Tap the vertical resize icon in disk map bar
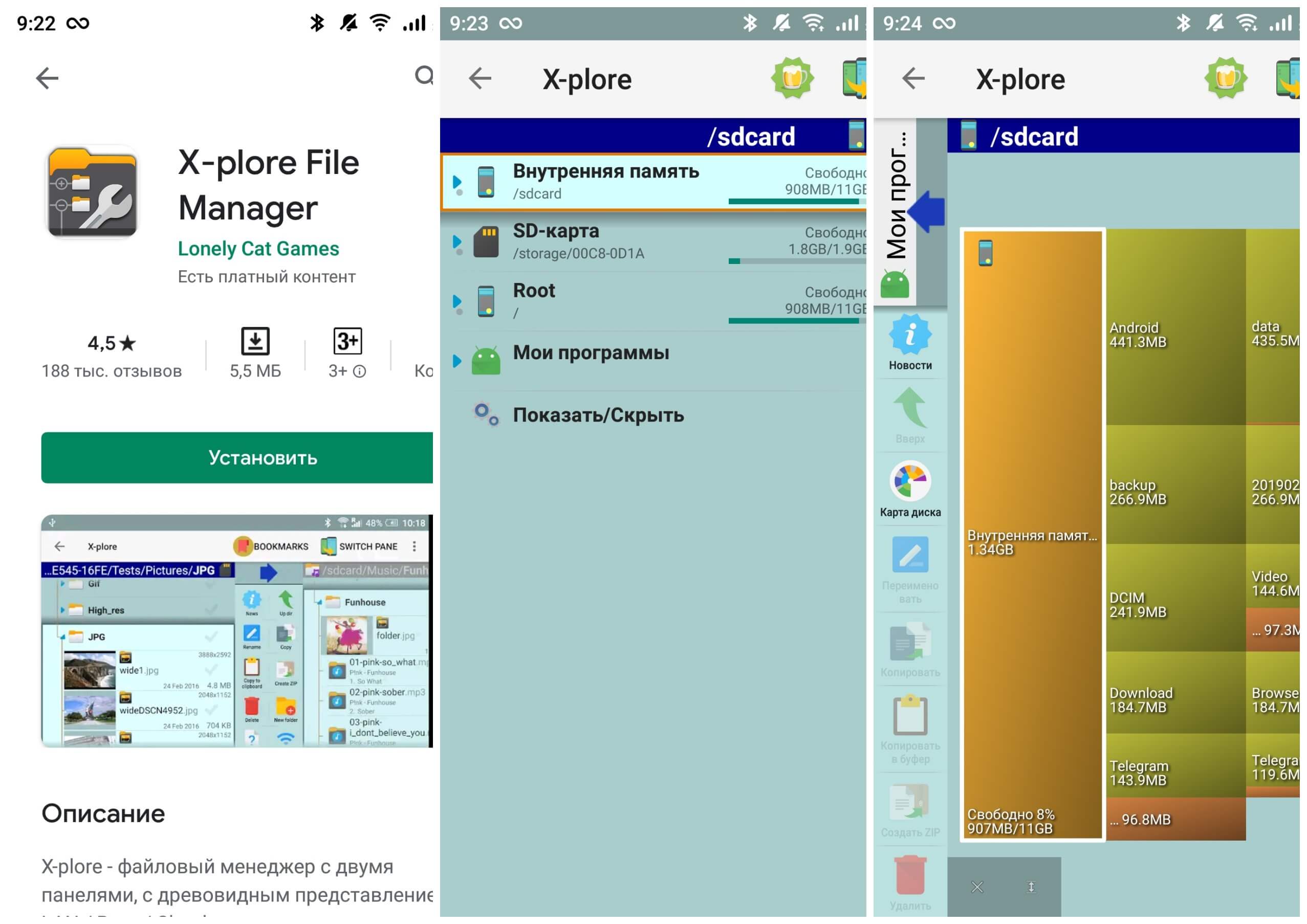The width and height of the screenshot is (1307, 924). [x=1031, y=887]
